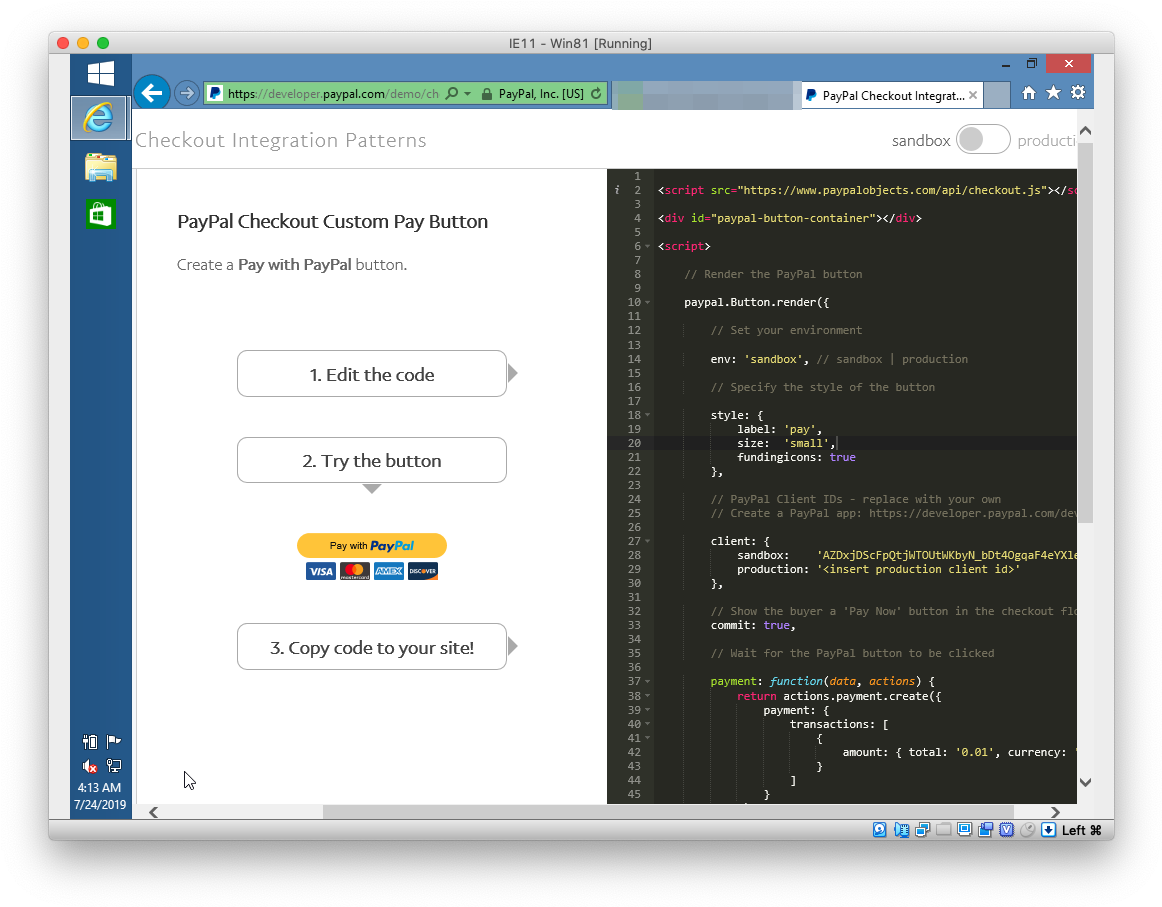Click the horizontal scrollbar thumb

pos(668,812)
